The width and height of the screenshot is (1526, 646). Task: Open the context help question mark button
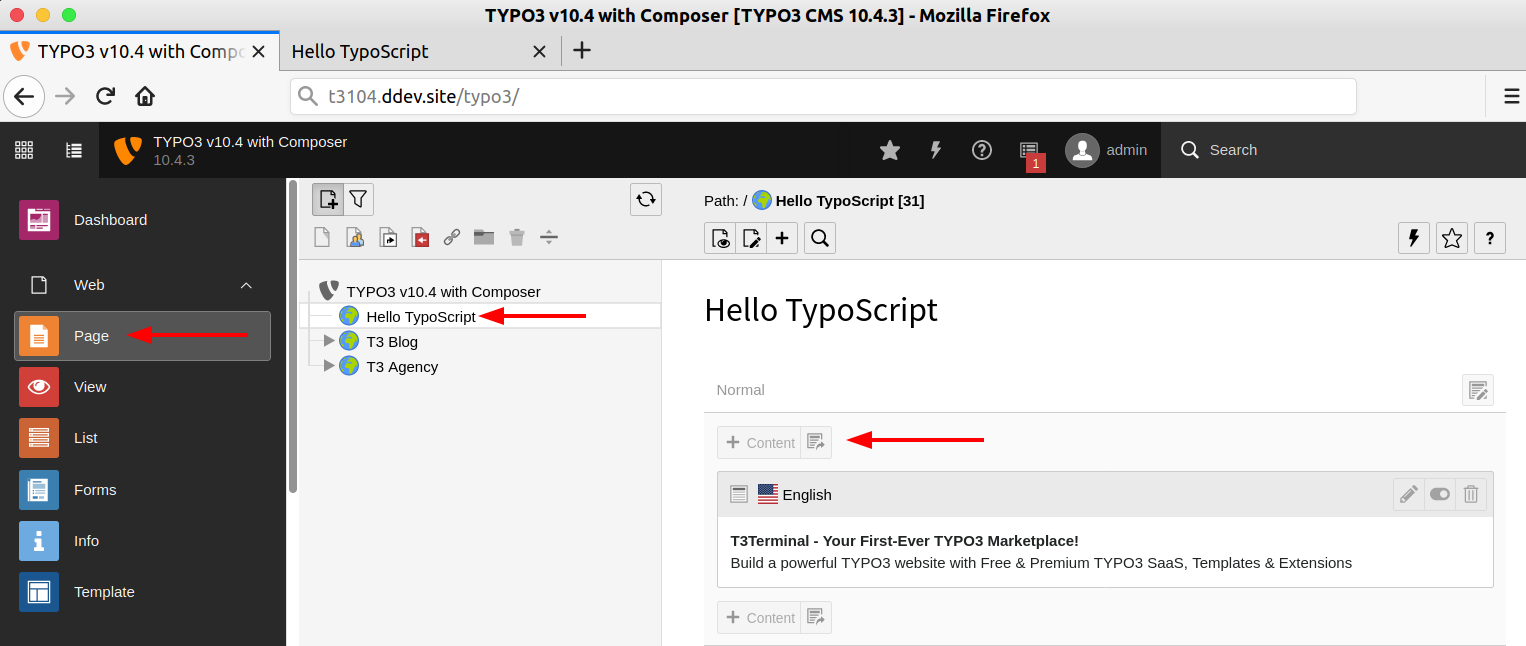tap(1490, 238)
